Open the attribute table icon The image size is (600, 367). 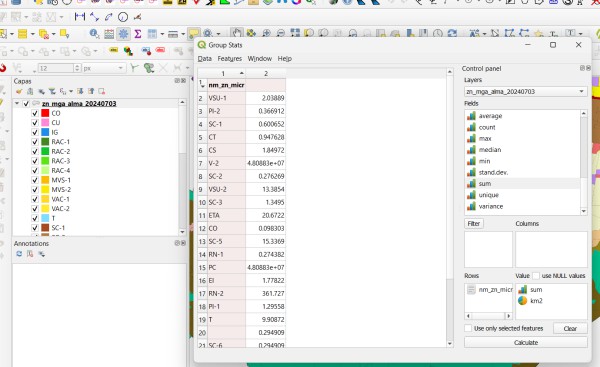[109, 34]
